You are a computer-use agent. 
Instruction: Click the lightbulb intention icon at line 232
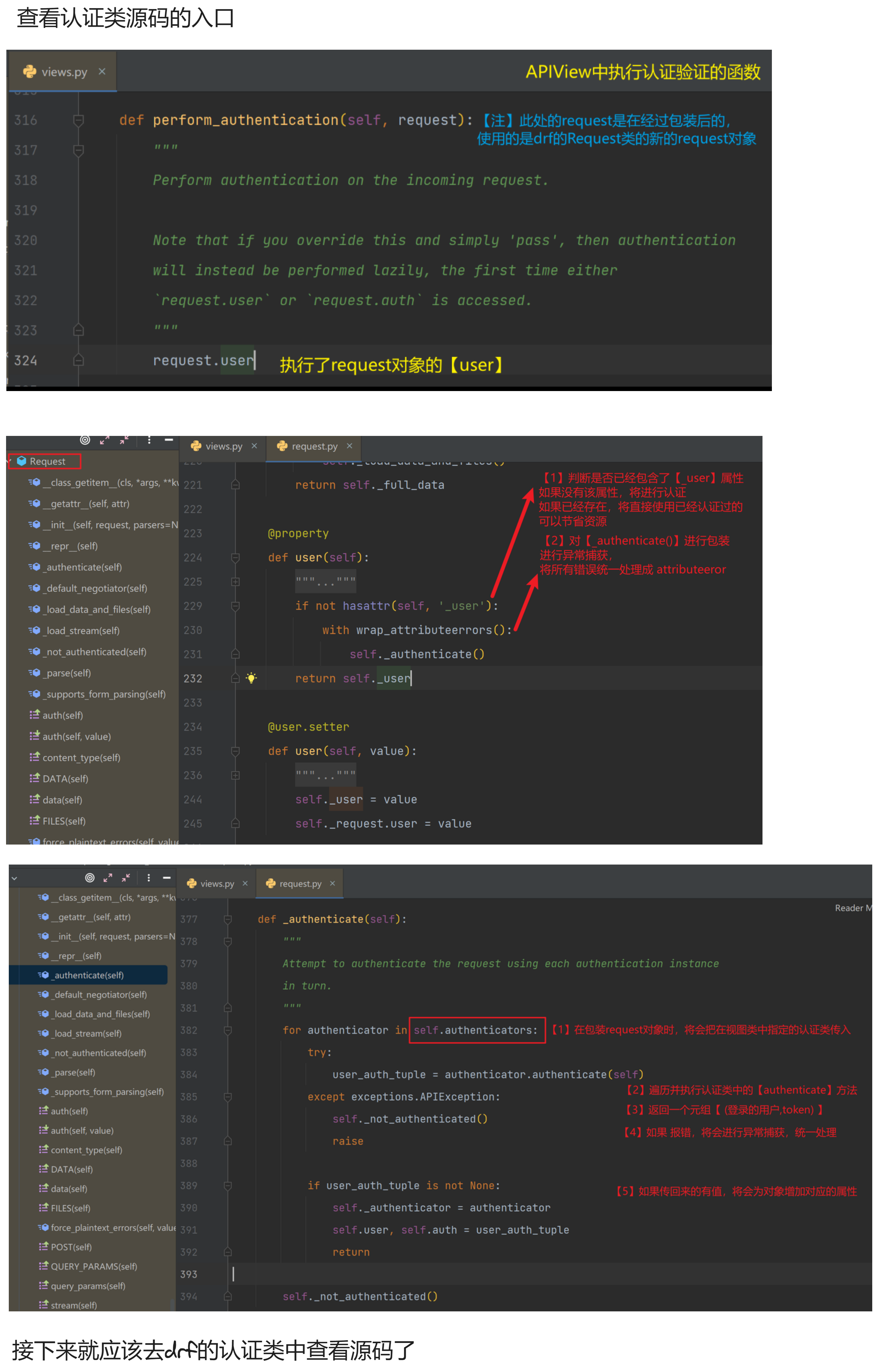251,678
